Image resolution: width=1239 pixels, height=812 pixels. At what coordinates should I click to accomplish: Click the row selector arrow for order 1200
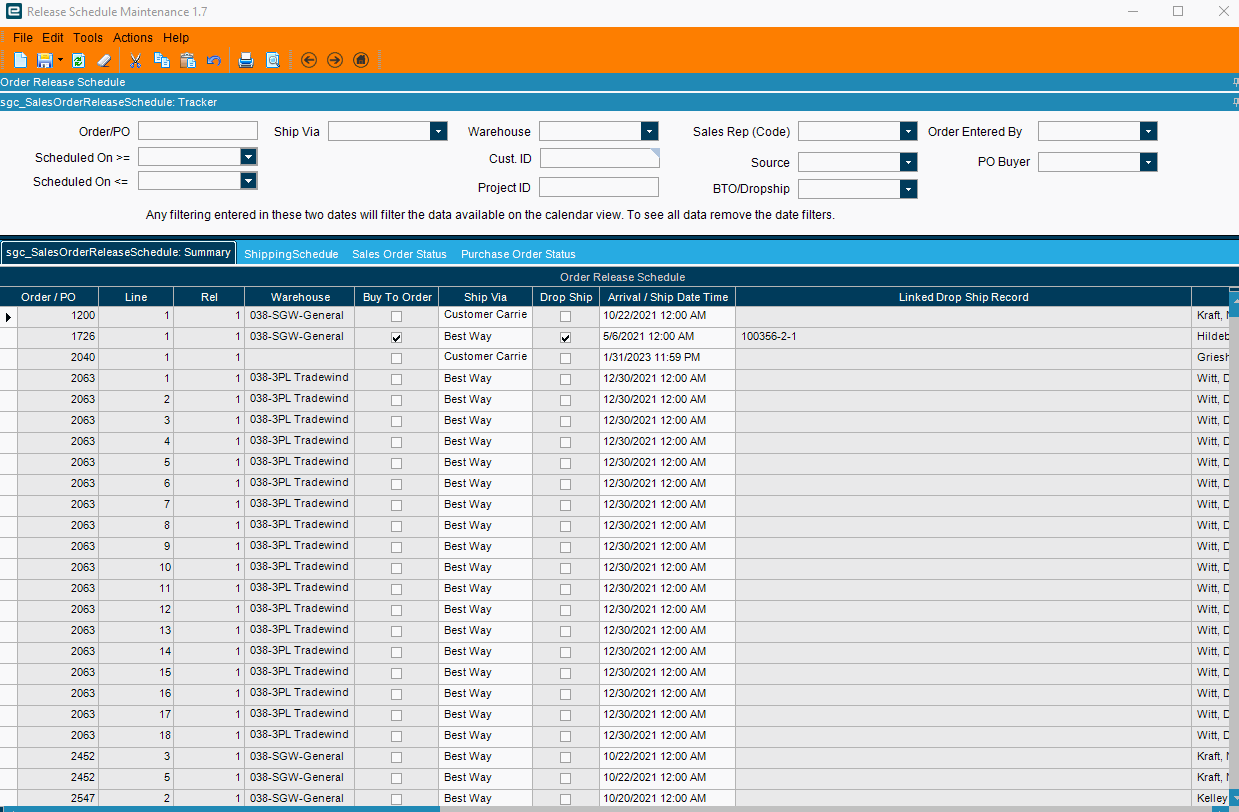(9, 316)
